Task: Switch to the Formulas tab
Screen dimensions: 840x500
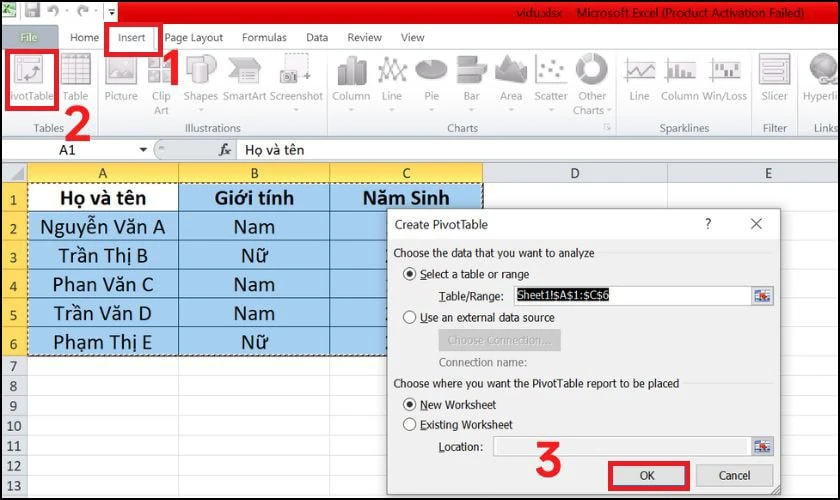Action: [264, 38]
